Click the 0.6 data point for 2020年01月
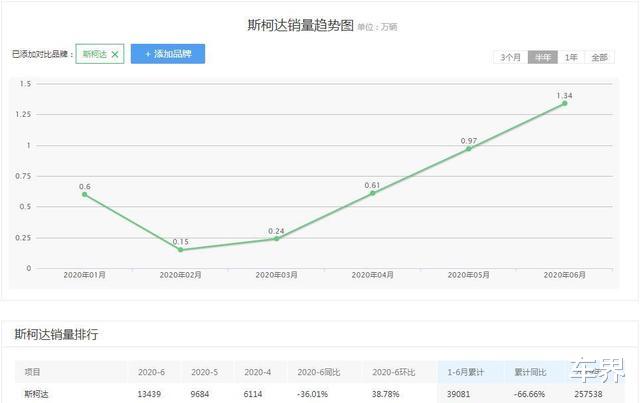The image size is (640, 403). 84,194
